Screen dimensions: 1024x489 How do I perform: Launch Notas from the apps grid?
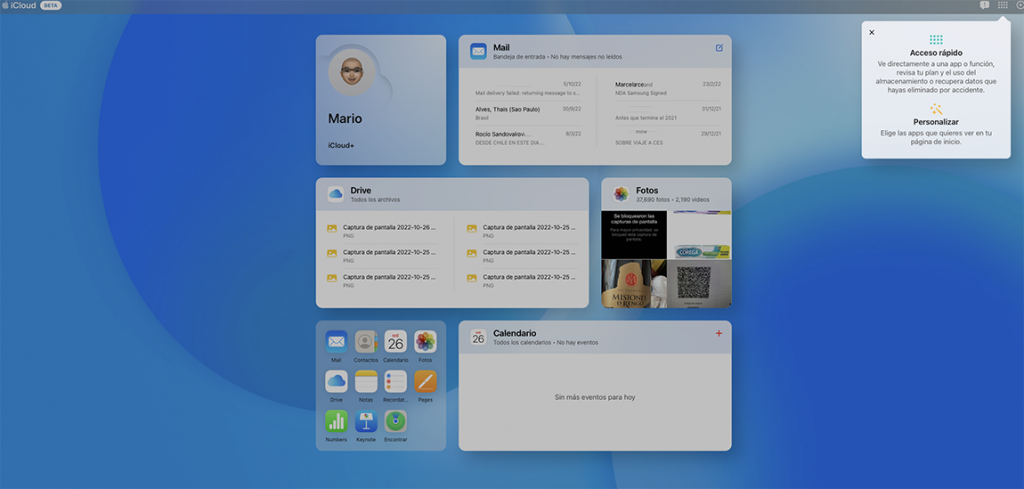pos(366,381)
